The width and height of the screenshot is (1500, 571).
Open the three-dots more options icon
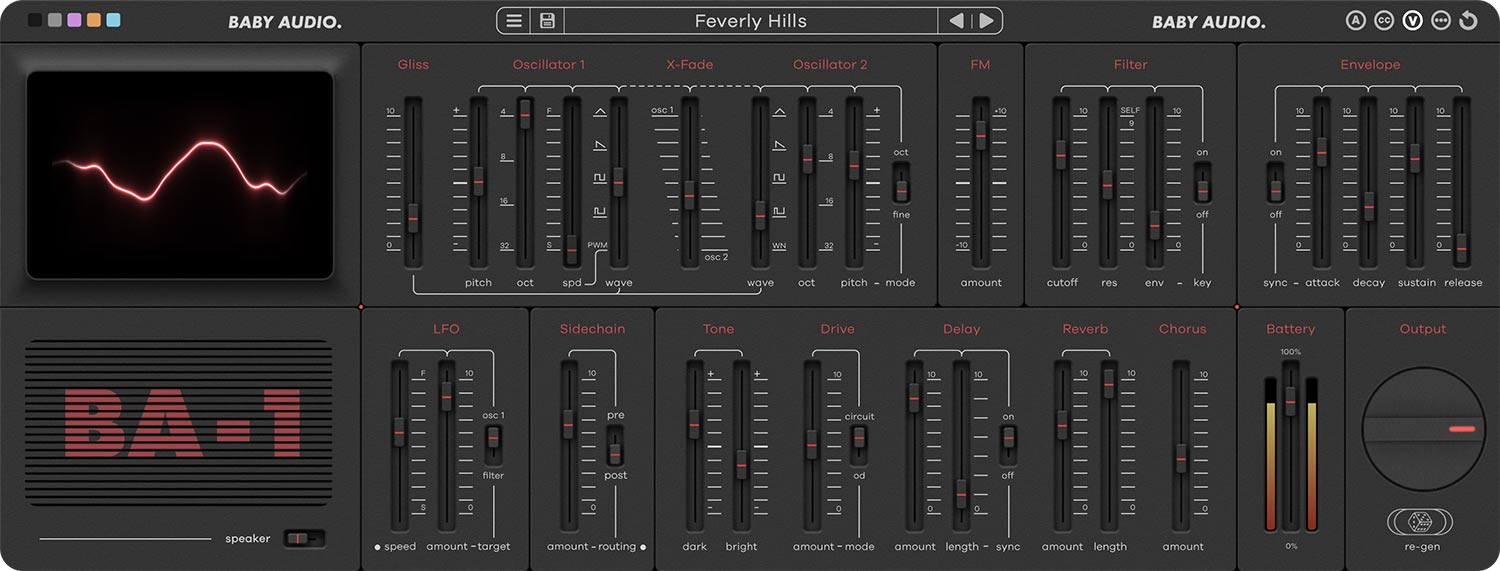(1440, 21)
